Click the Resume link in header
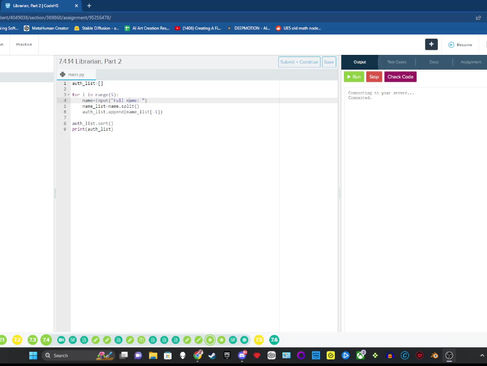The image size is (487, 366). click(x=460, y=45)
